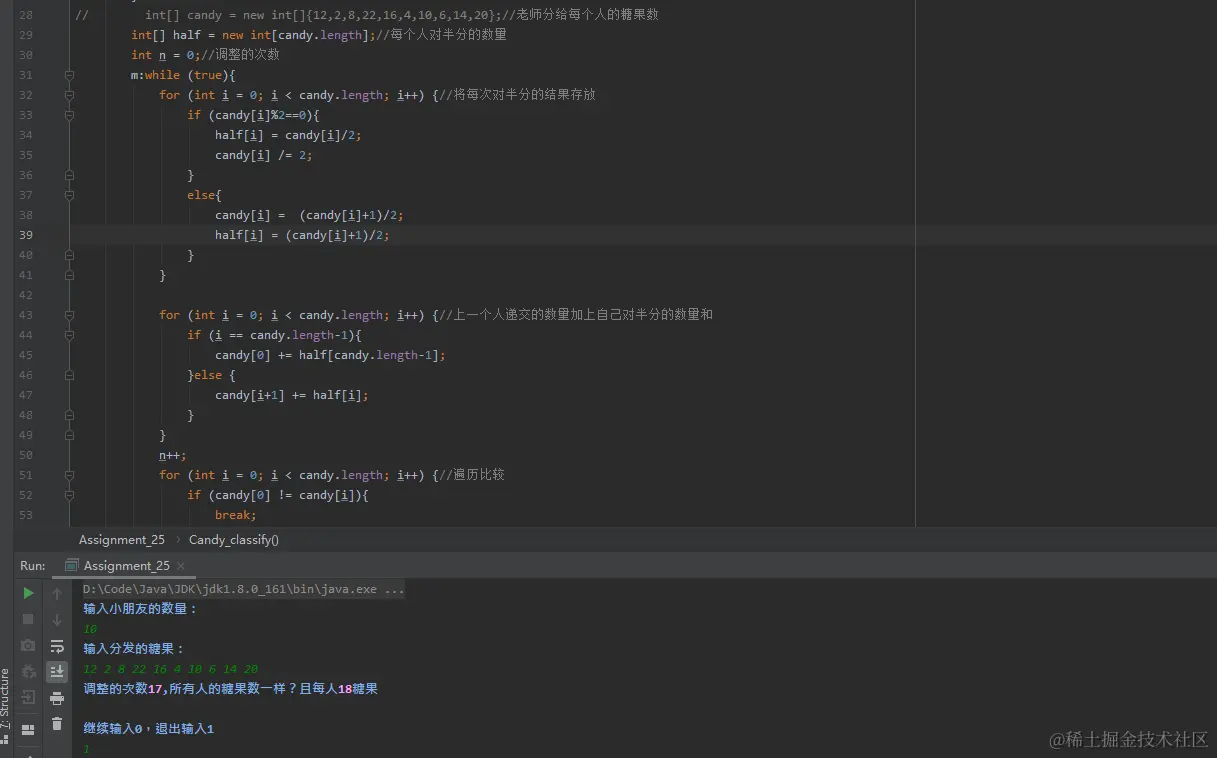Collapse the while loop fold at line 31
This screenshot has width=1217, height=758.
click(x=69, y=74)
